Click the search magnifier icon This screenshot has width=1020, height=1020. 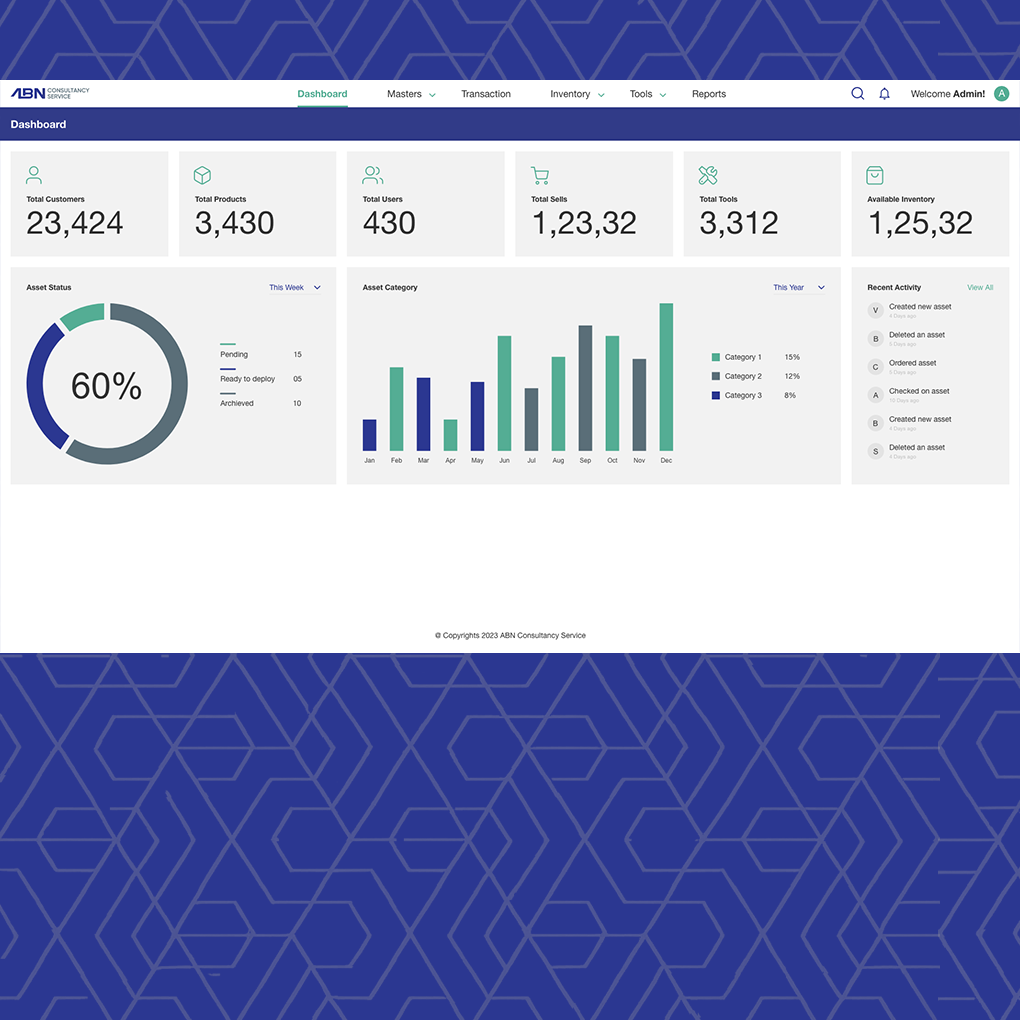(857, 94)
